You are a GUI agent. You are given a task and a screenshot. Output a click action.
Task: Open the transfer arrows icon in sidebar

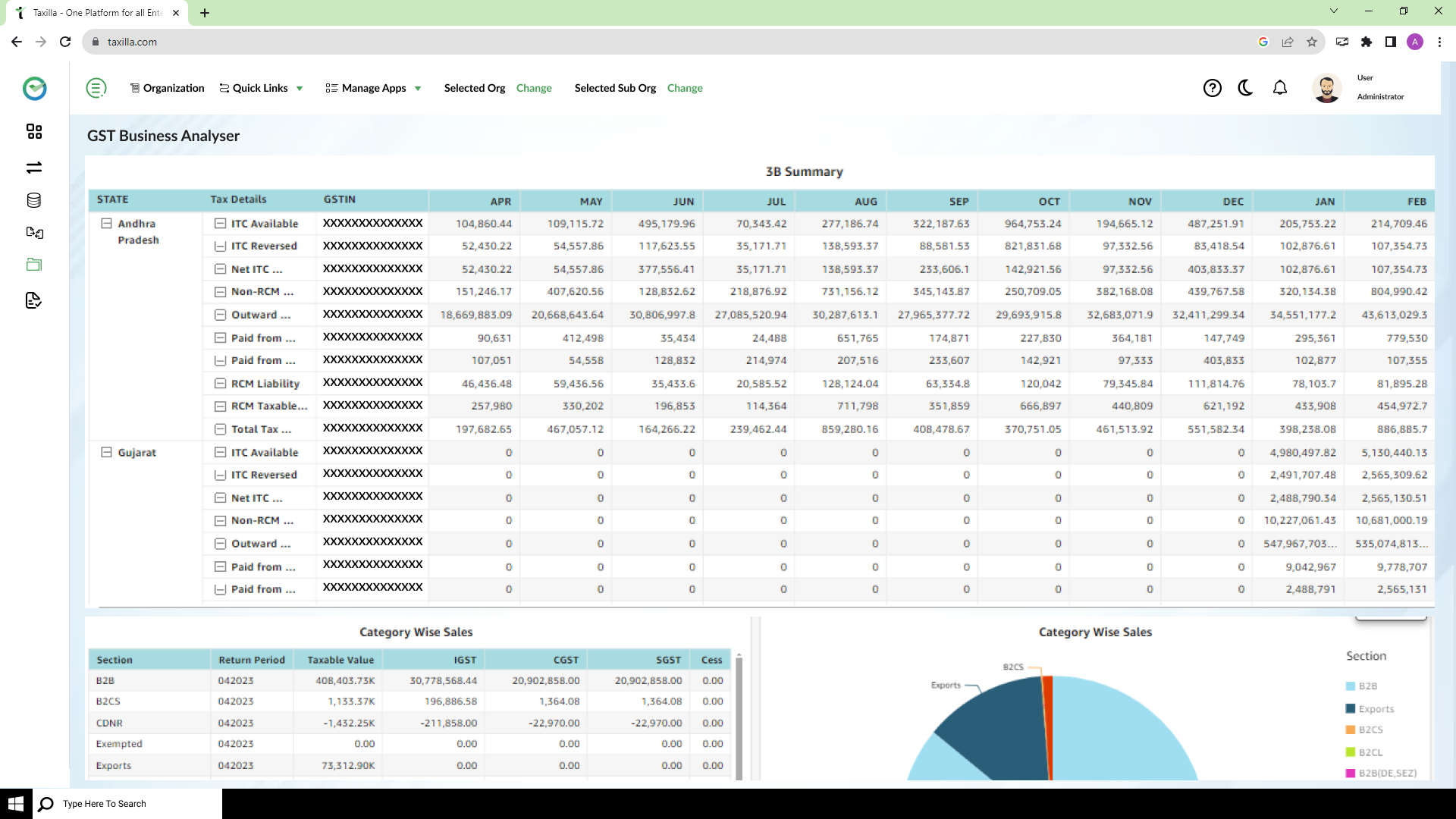34,168
